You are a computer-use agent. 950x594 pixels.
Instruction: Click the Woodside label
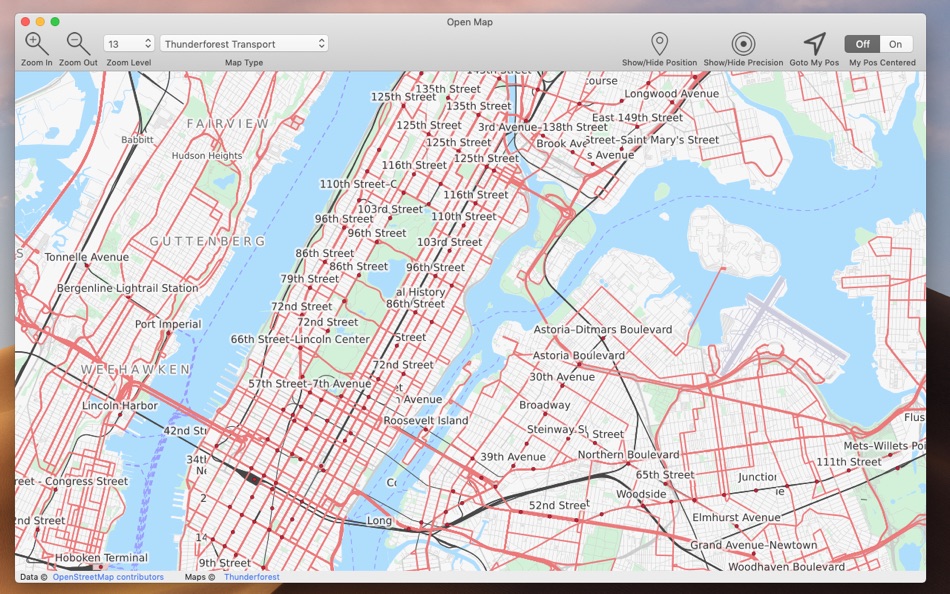pyautogui.click(x=641, y=494)
